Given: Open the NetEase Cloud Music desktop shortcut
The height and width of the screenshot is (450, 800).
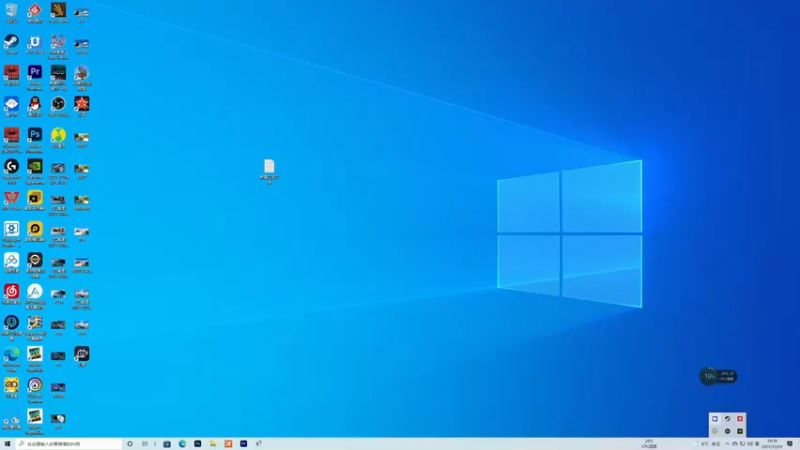Looking at the screenshot, I should (x=11, y=294).
